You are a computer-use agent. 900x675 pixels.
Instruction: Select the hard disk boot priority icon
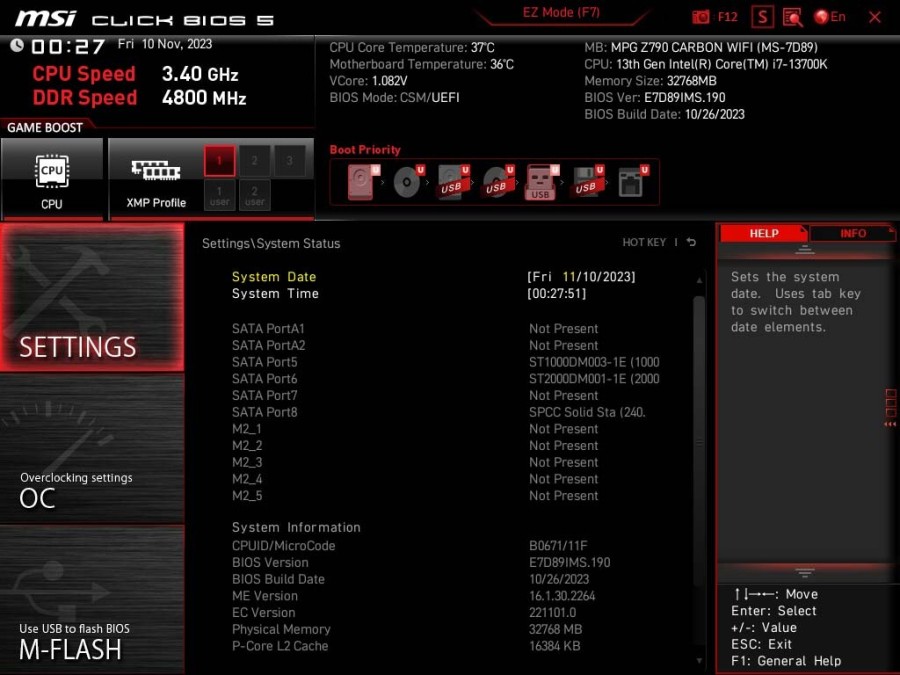coord(362,182)
